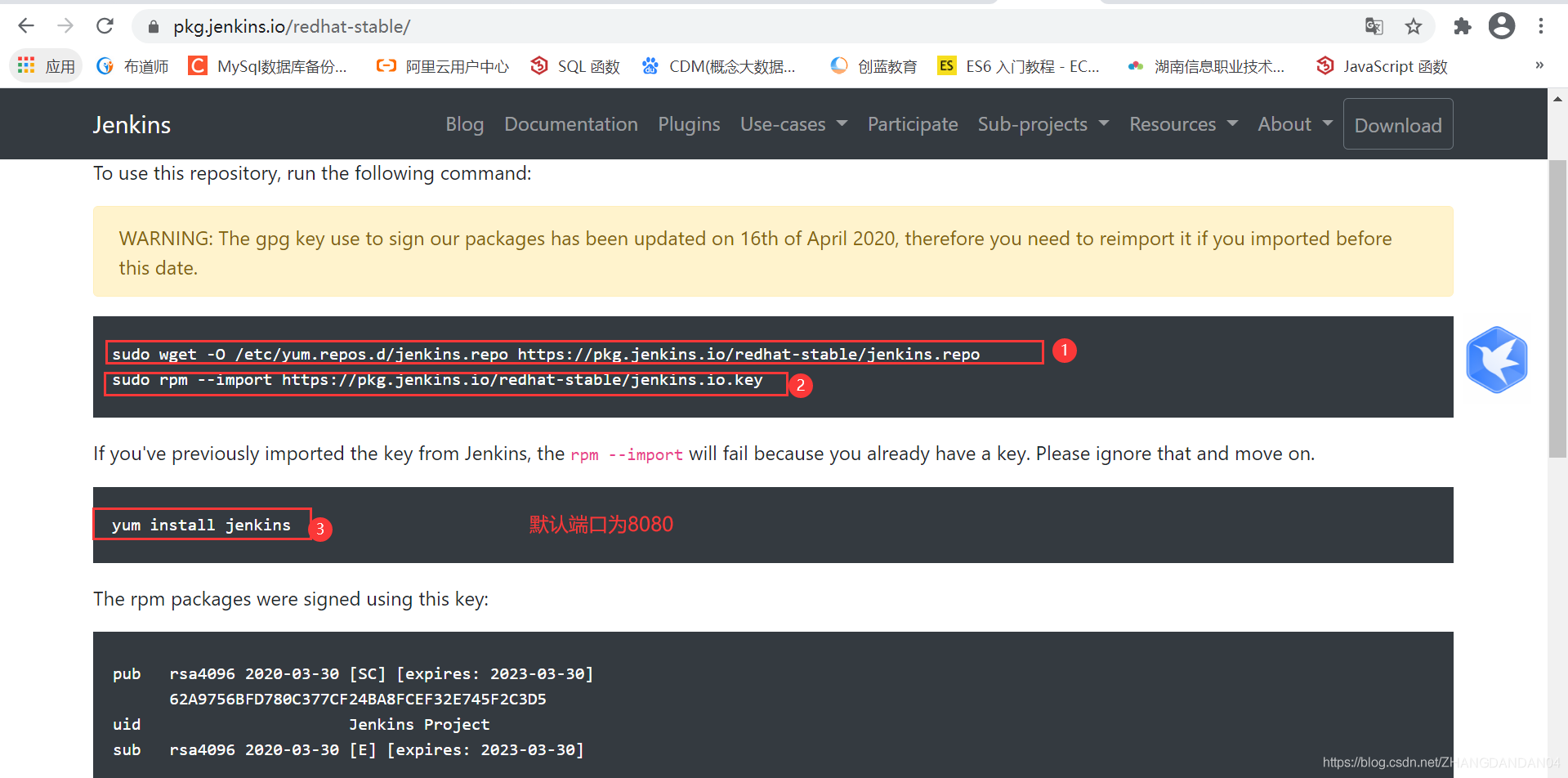Open the Plugins nav link
Screen dimensions: 1568x778
pyautogui.click(x=690, y=124)
